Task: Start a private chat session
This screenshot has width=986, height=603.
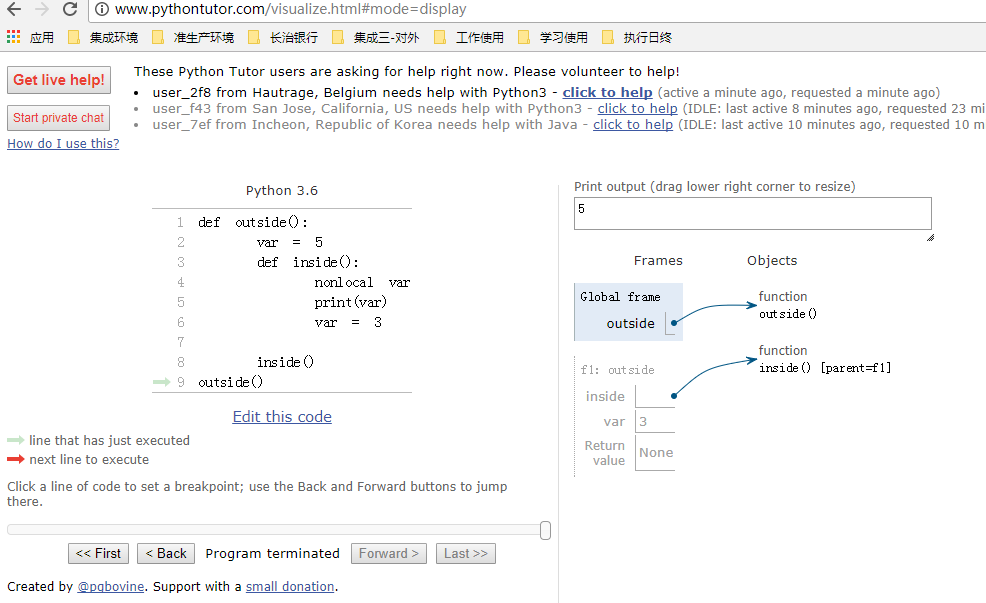Action: point(58,118)
